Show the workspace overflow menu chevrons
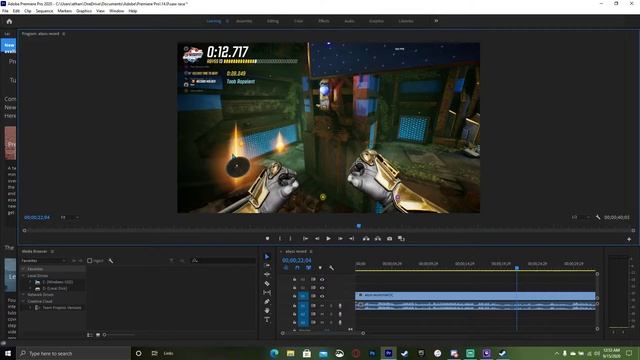This screenshot has width=640, height=360. [x=436, y=21]
